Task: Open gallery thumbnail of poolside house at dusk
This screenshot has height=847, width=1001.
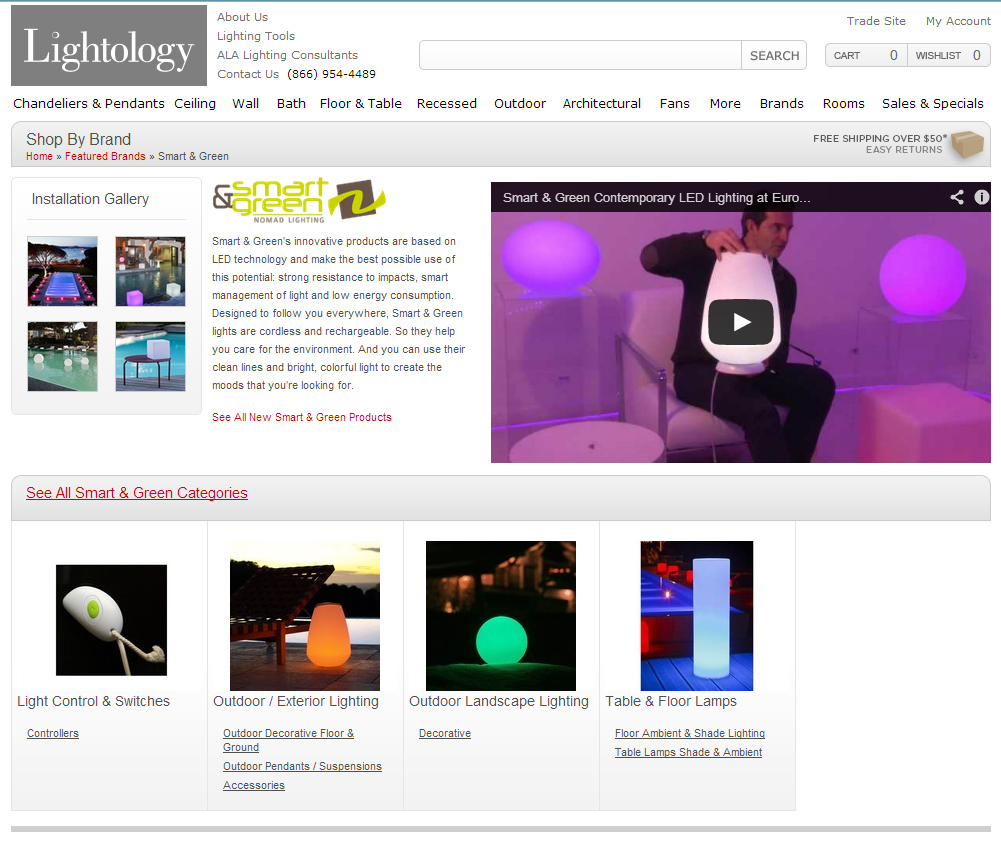Action: [x=151, y=271]
